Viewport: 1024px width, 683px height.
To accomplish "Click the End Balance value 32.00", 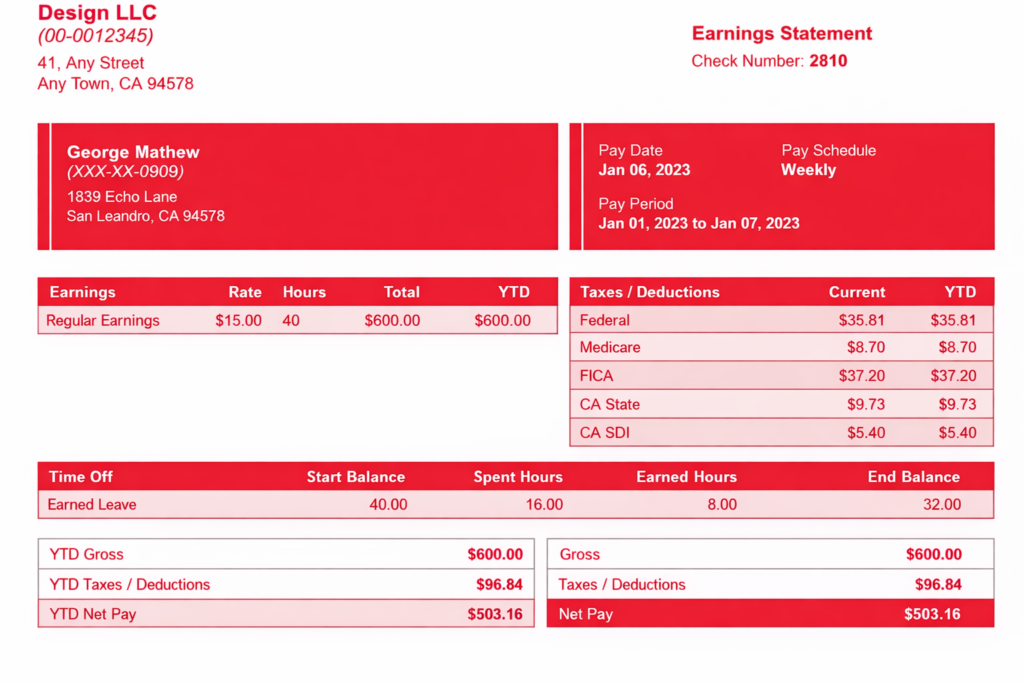I will click(x=941, y=505).
